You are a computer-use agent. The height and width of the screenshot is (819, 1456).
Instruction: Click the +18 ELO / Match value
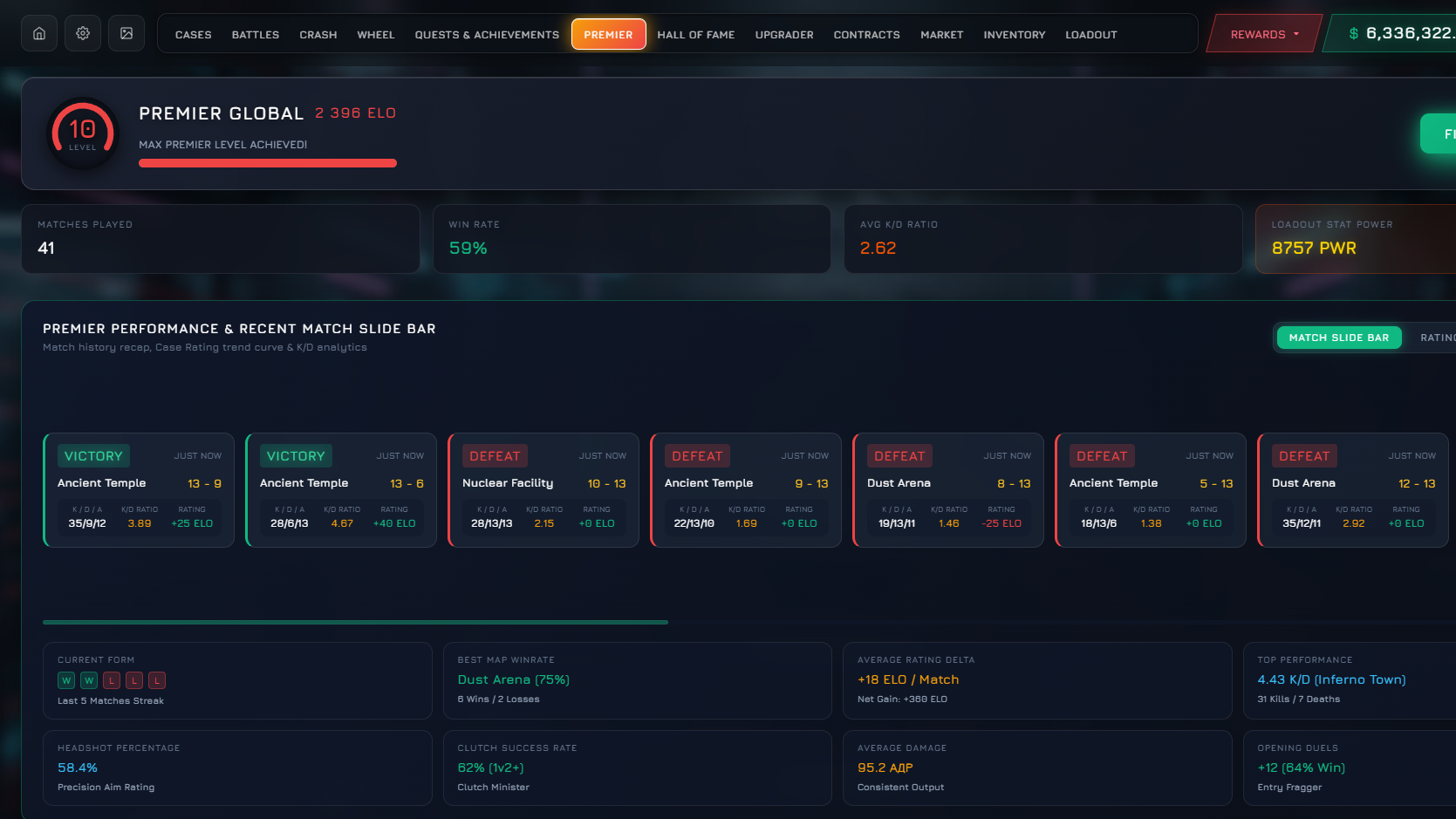point(908,679)
